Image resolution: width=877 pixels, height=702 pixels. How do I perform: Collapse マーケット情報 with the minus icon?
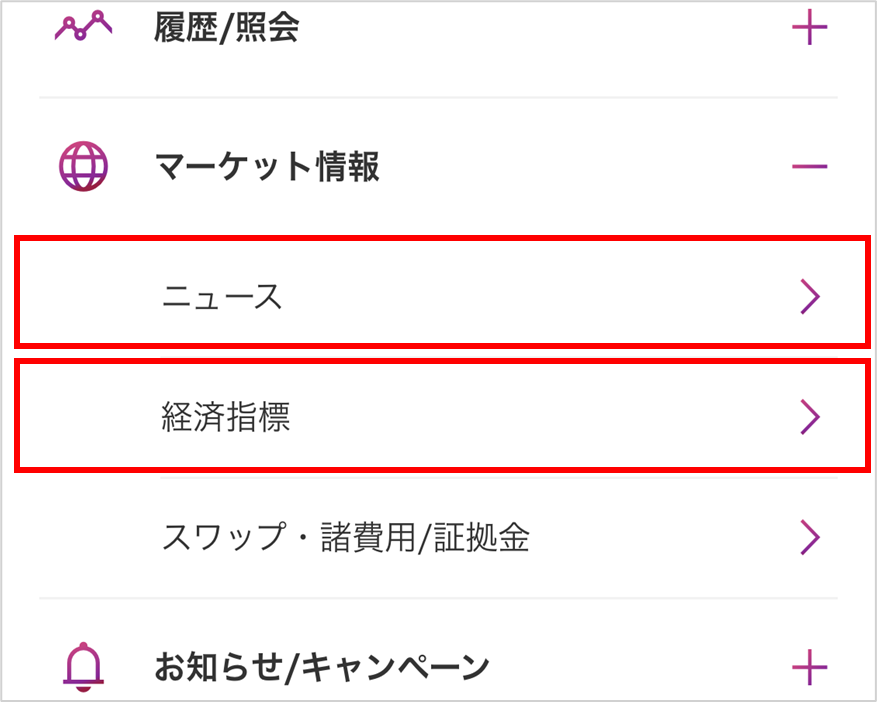tap(809, 166)
